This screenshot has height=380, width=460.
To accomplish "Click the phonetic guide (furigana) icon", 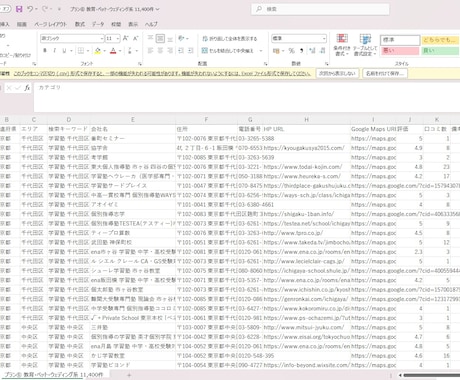I will [130, 51].
